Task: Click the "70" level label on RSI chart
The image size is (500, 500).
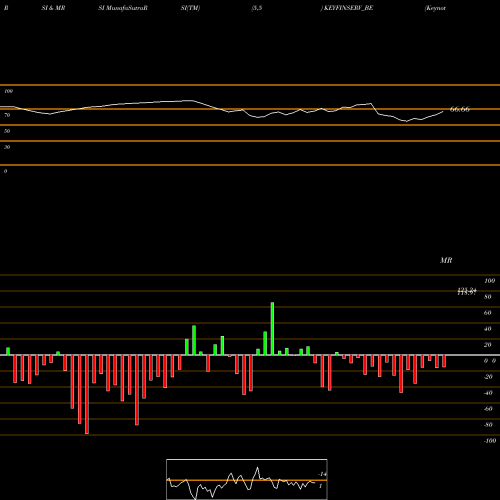Action: coord(7,115)
